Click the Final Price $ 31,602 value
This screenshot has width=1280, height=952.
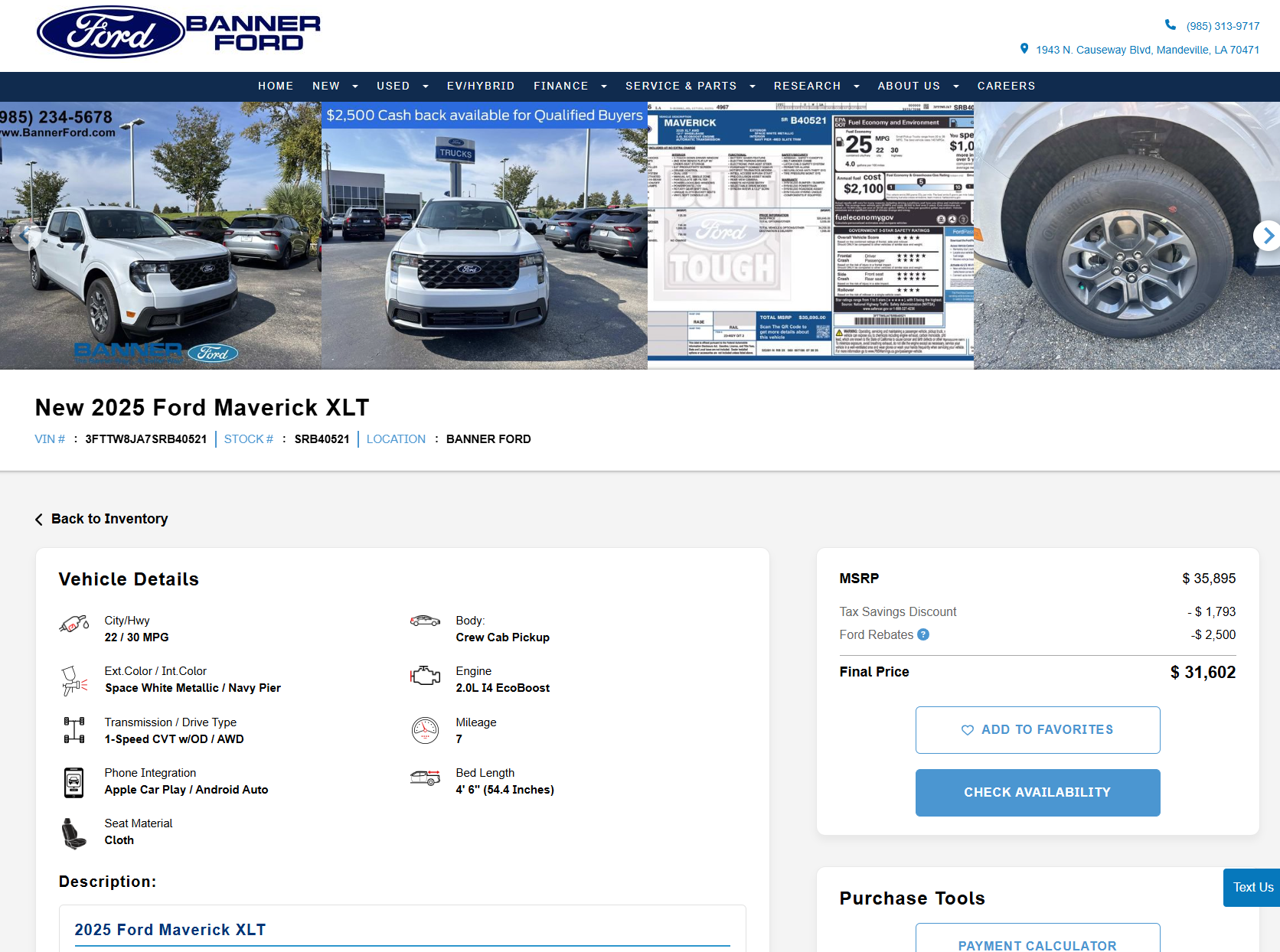pyautogui.click(x=1203, y=673)
